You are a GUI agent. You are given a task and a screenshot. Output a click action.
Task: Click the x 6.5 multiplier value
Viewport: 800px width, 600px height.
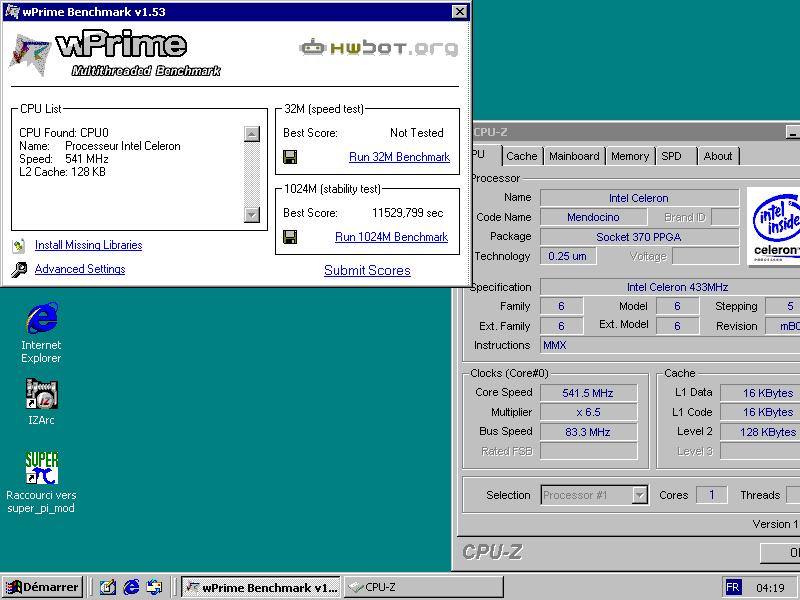click(588, 412)
